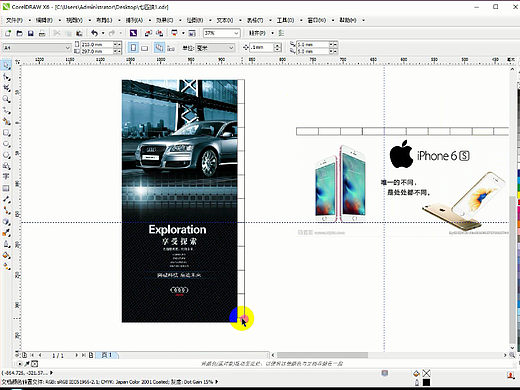Select the Parallel Dimension tool
The image size is (520, 390).
[x=6, y=199]
